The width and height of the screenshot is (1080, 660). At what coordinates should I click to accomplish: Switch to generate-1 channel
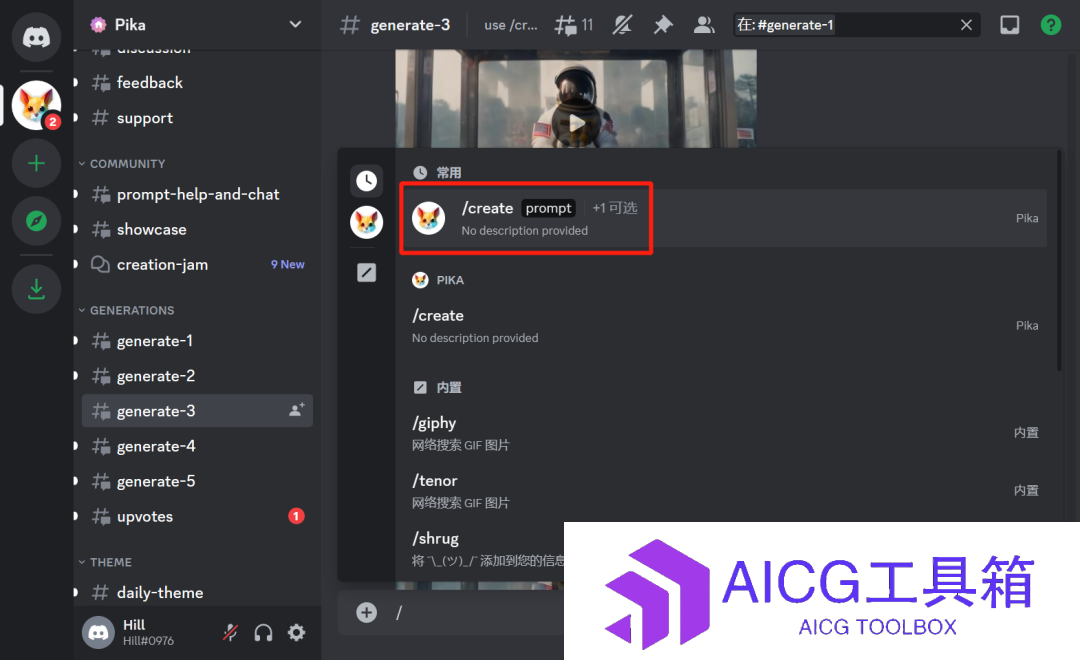click(197, 341)
